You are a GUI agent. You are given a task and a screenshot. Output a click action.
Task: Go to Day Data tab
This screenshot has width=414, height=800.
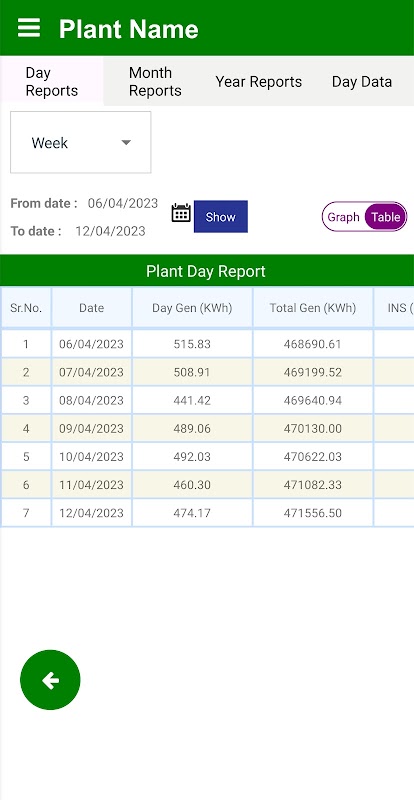pyautogui.click(x=362, y=82)
